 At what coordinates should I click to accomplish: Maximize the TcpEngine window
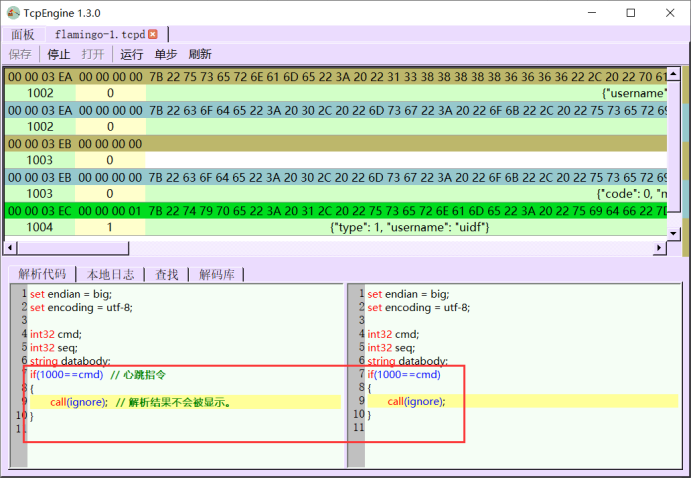point(631,13)
